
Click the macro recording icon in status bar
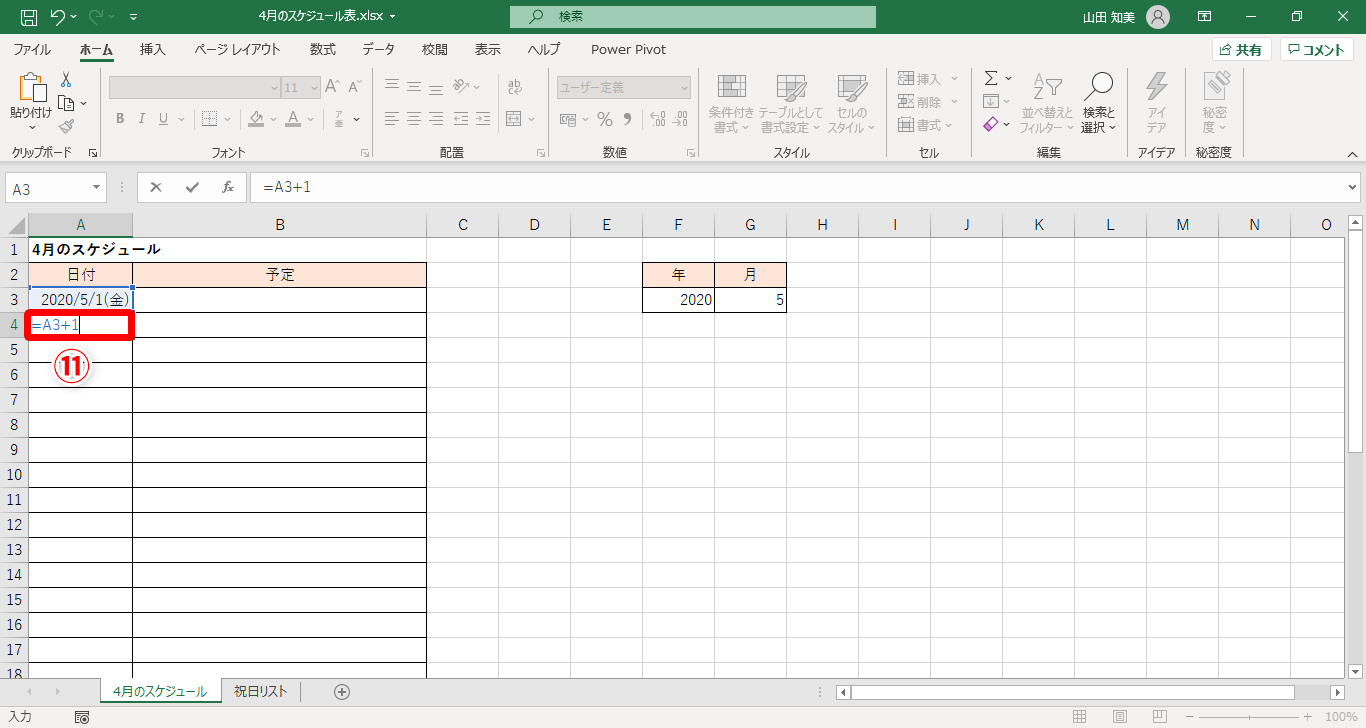(x=82, y=717)
